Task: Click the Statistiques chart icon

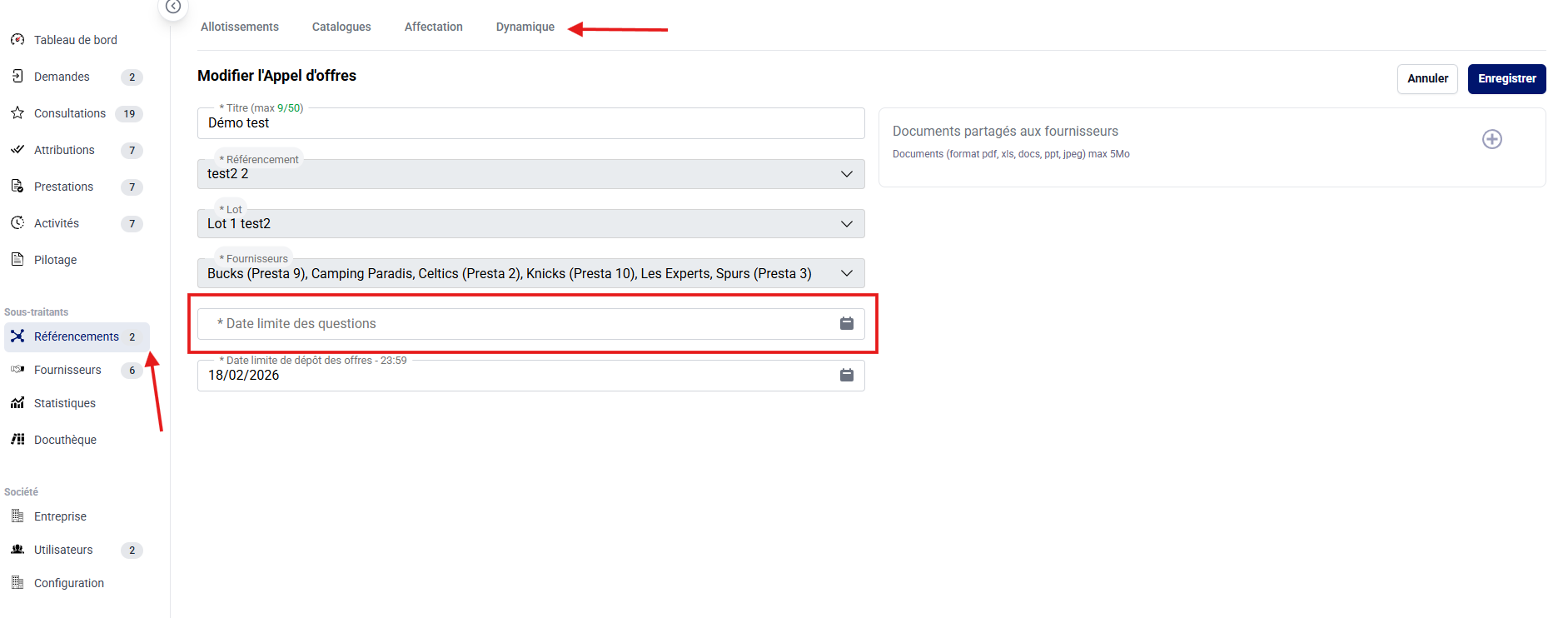Action: pos(17,403)
